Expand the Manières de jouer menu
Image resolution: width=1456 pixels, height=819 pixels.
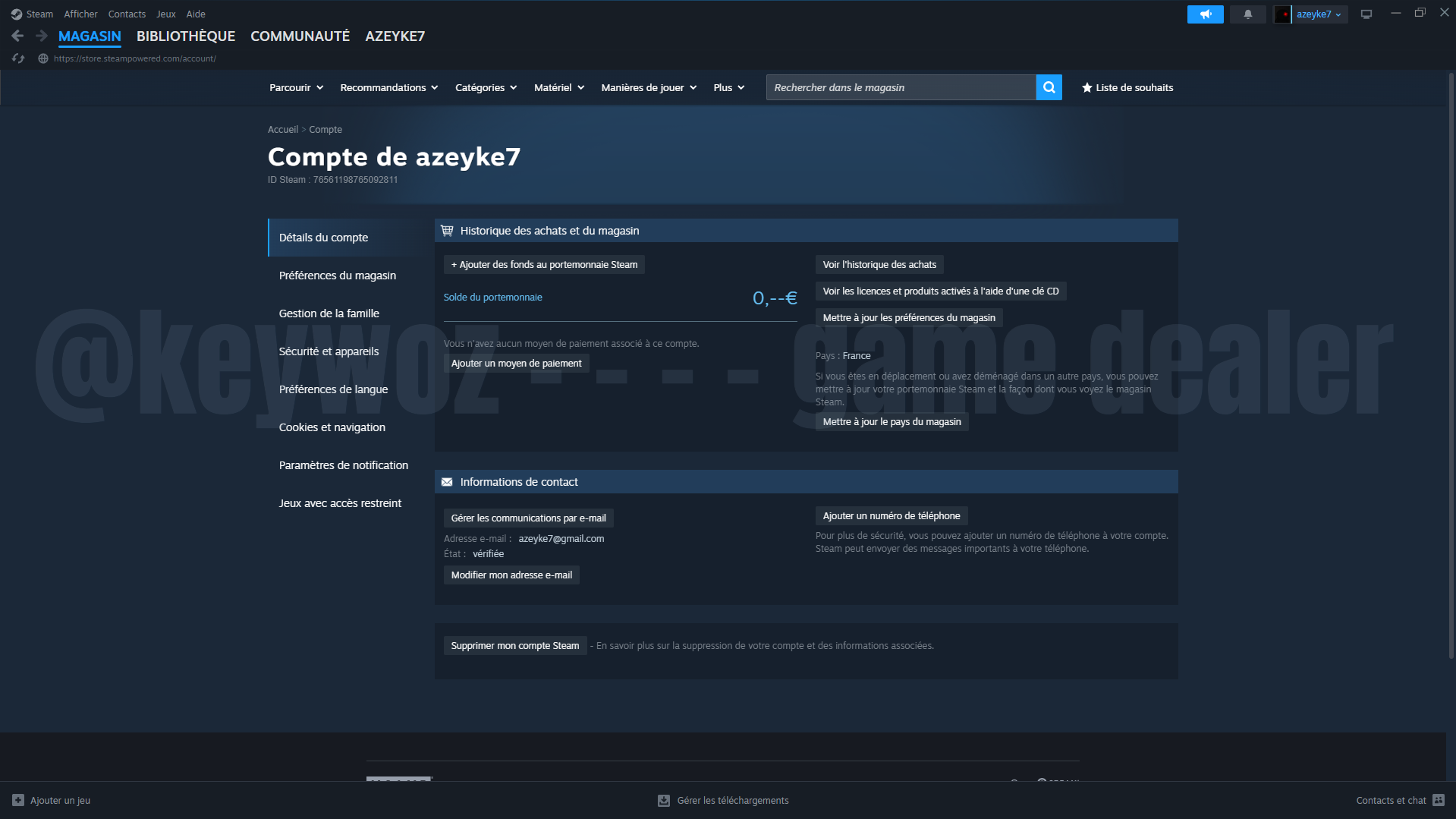[649, 88]
